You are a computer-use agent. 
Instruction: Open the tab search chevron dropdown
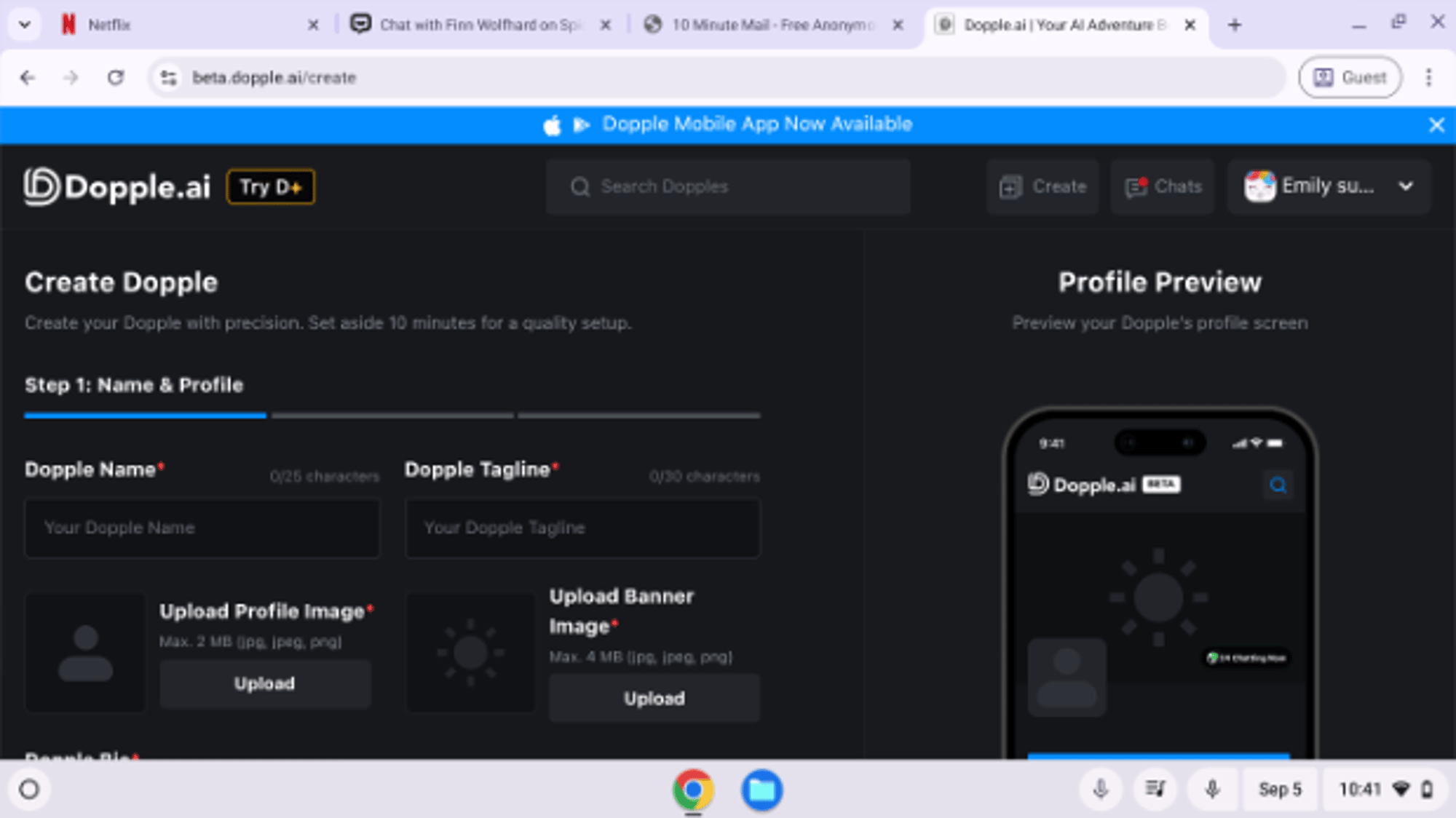coord(25,25)
